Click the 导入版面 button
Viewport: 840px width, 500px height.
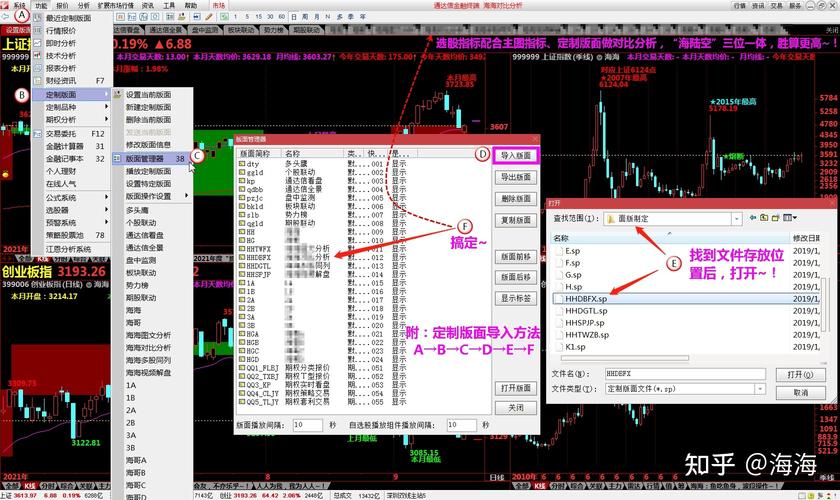coord(515,155)
